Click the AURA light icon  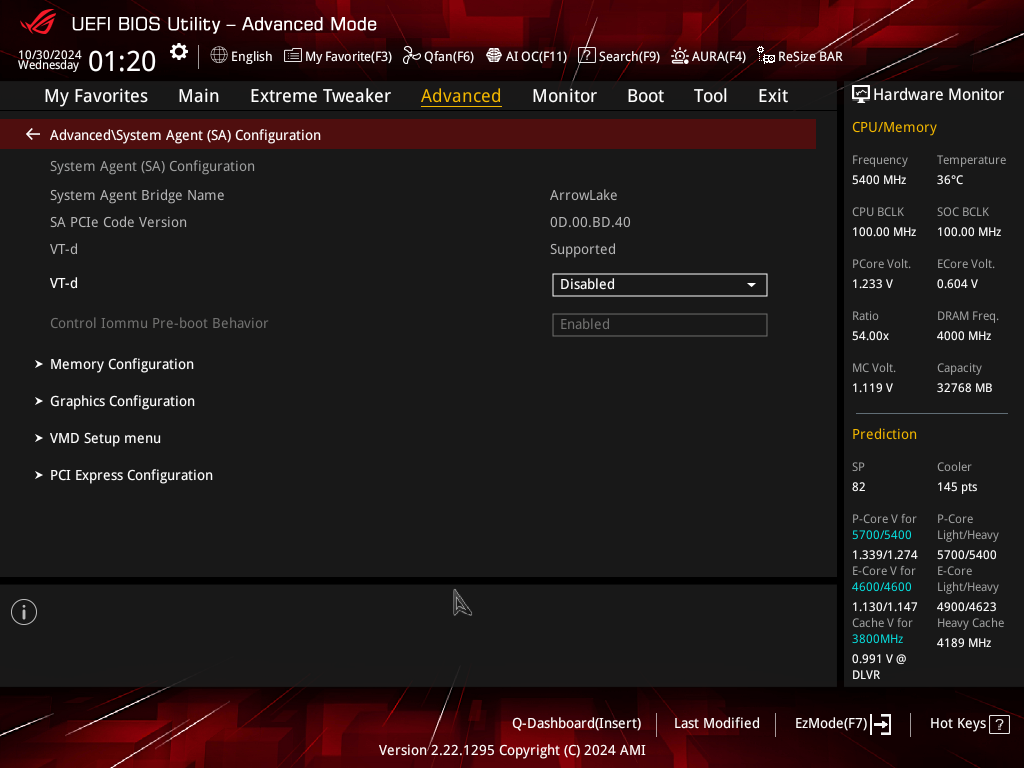pyautogui.click(x=680, y=56)
